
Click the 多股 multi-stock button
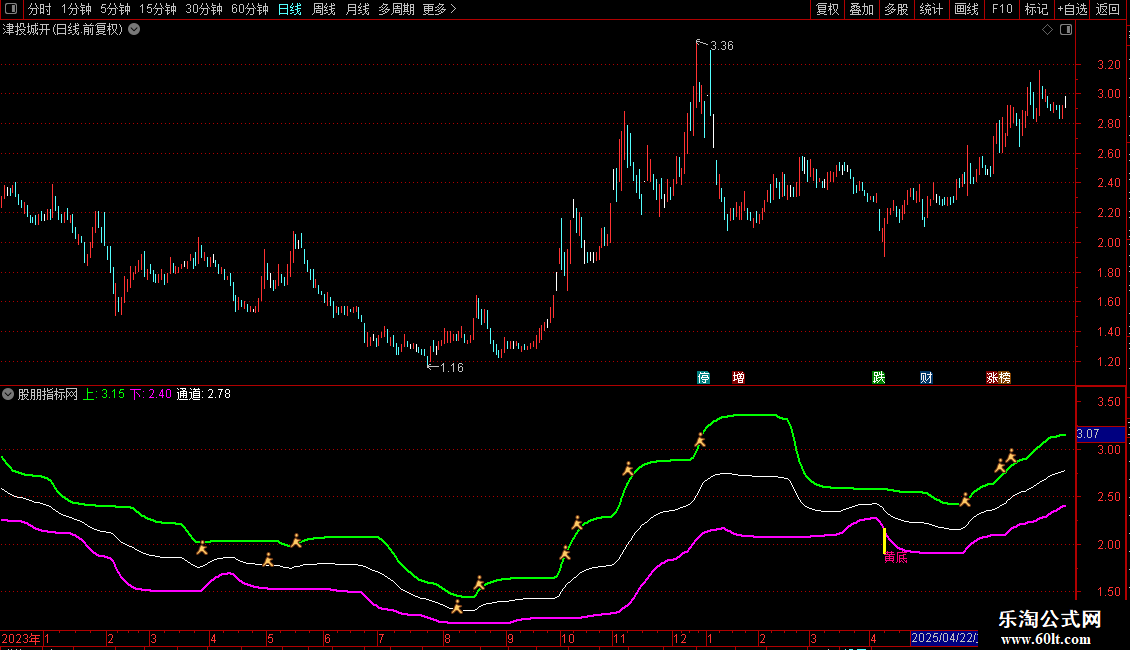(896, 9)
